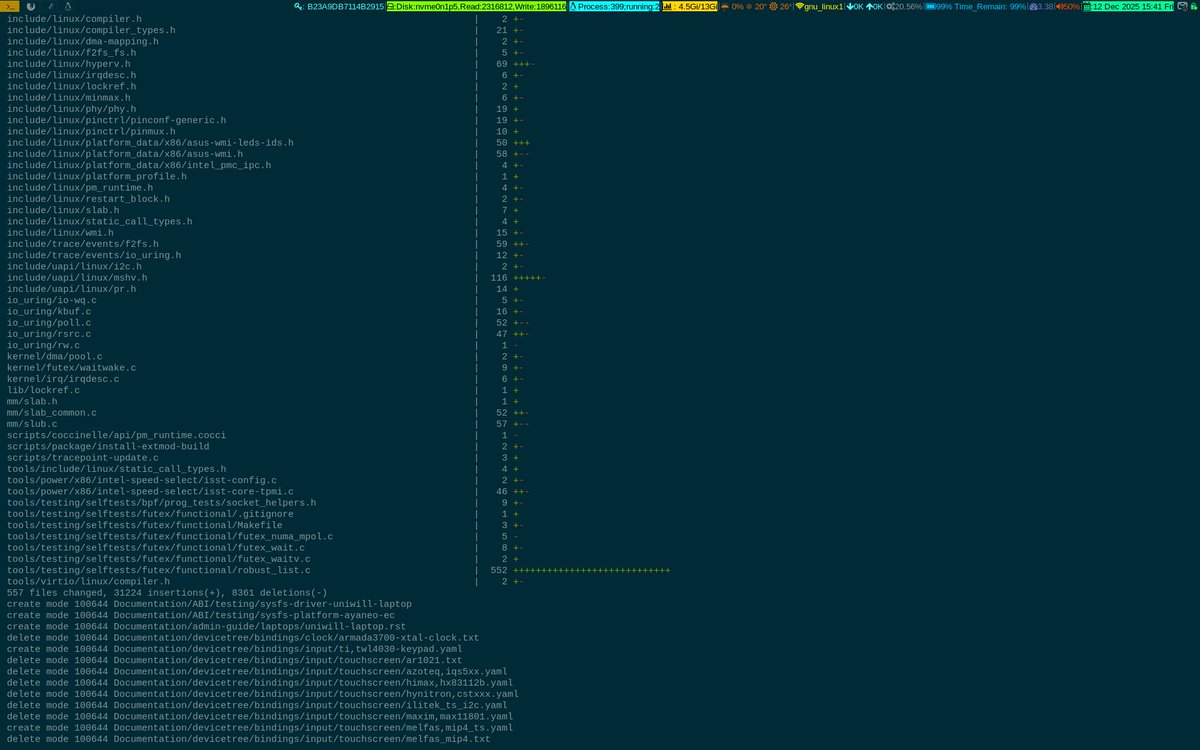Click the text io_uring/io-wq.c

tap(52, 300)
